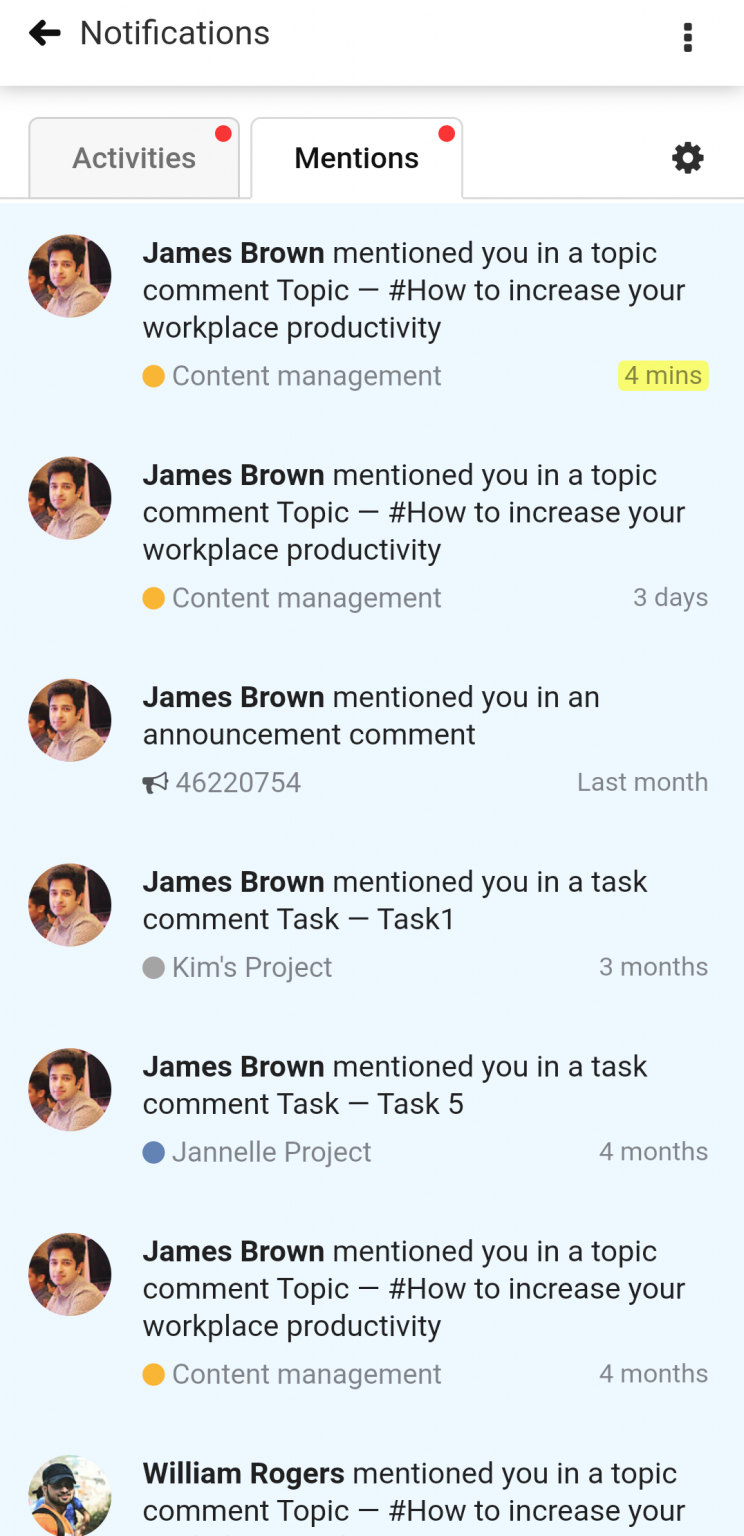Open announcement 46220754
This screenshot has height=1536, width=744.
(238, 782)
